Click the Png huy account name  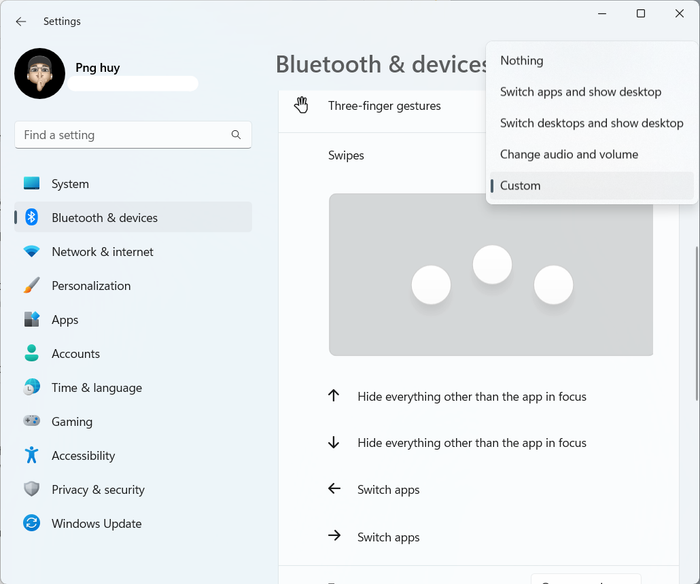point(97,68)
